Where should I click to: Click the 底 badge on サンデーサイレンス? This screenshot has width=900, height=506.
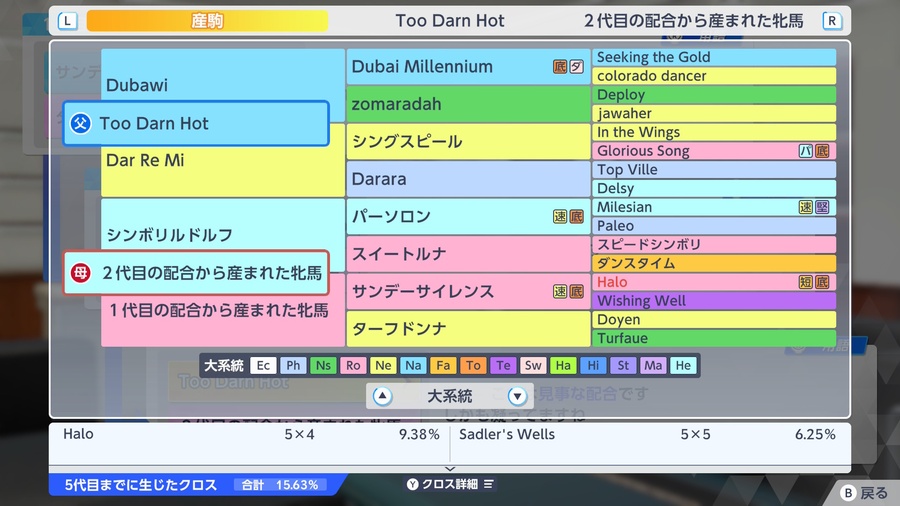click(577, 291)
